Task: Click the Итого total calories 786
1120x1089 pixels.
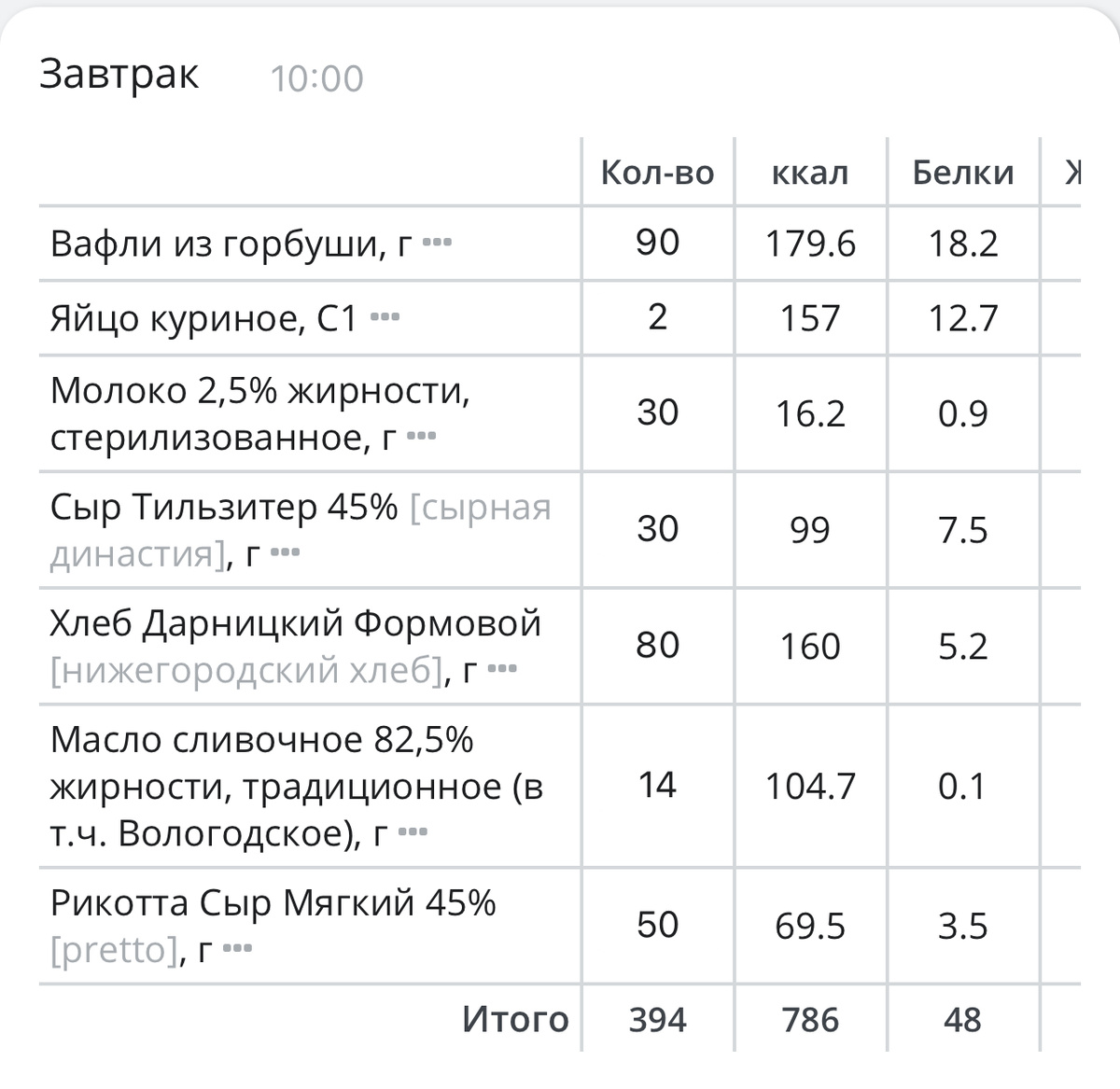Action: click(810, 1019)
